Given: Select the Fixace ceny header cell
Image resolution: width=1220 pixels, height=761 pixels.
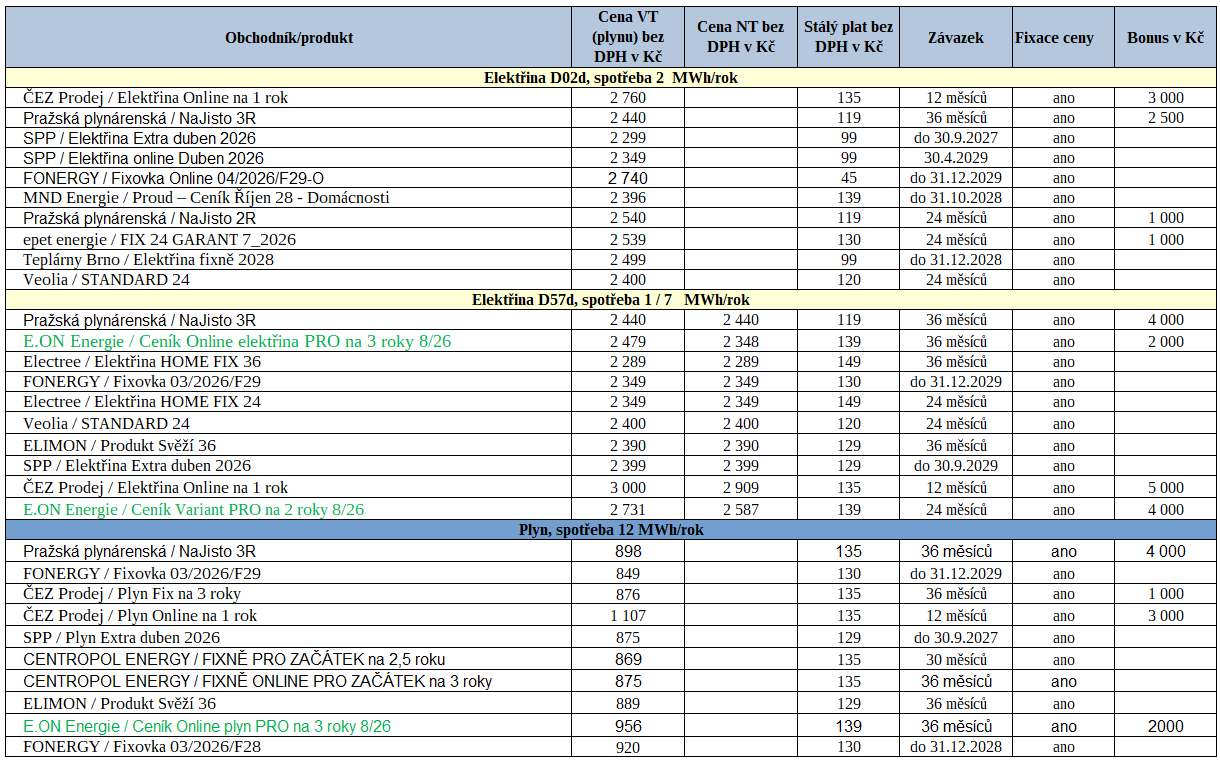Looking at the screenshot, I should (x=1054, y=38).
